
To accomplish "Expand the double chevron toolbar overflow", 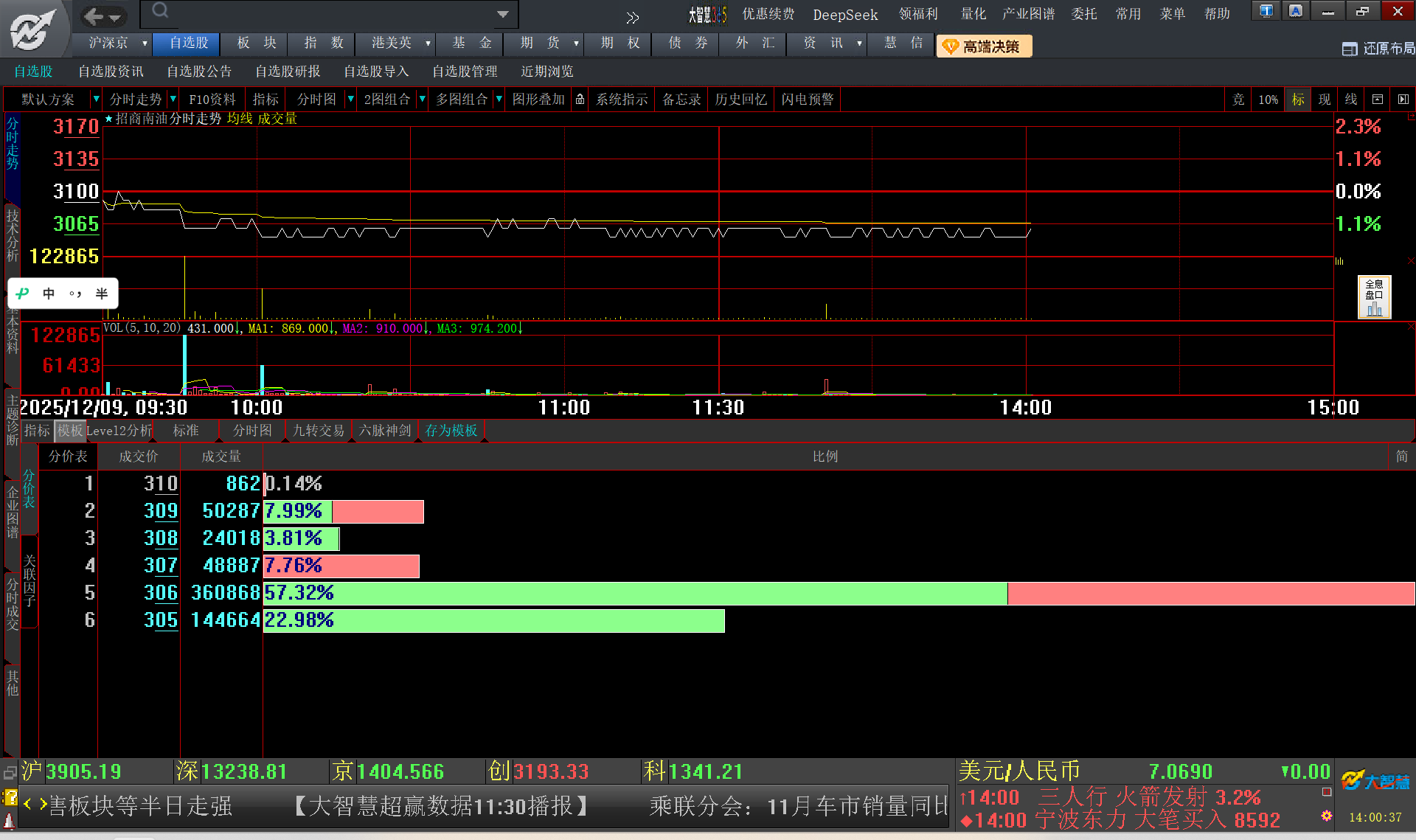I will [632, 18].
